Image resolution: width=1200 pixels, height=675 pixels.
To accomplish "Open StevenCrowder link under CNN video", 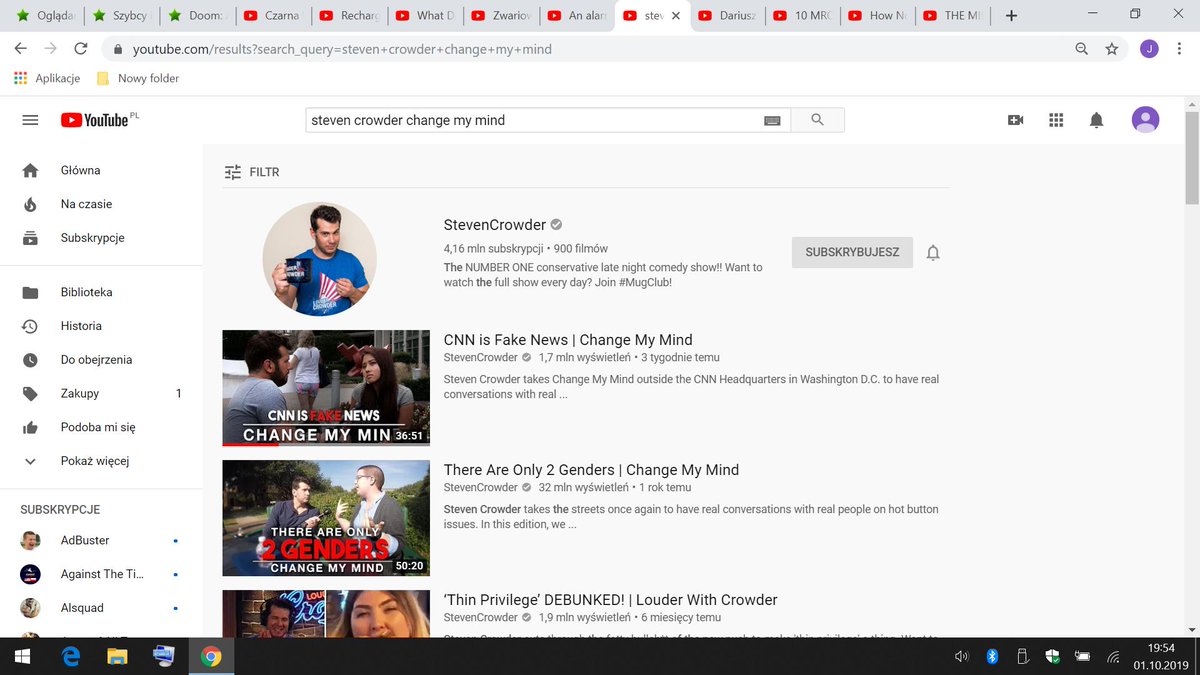I will point(481,357).
